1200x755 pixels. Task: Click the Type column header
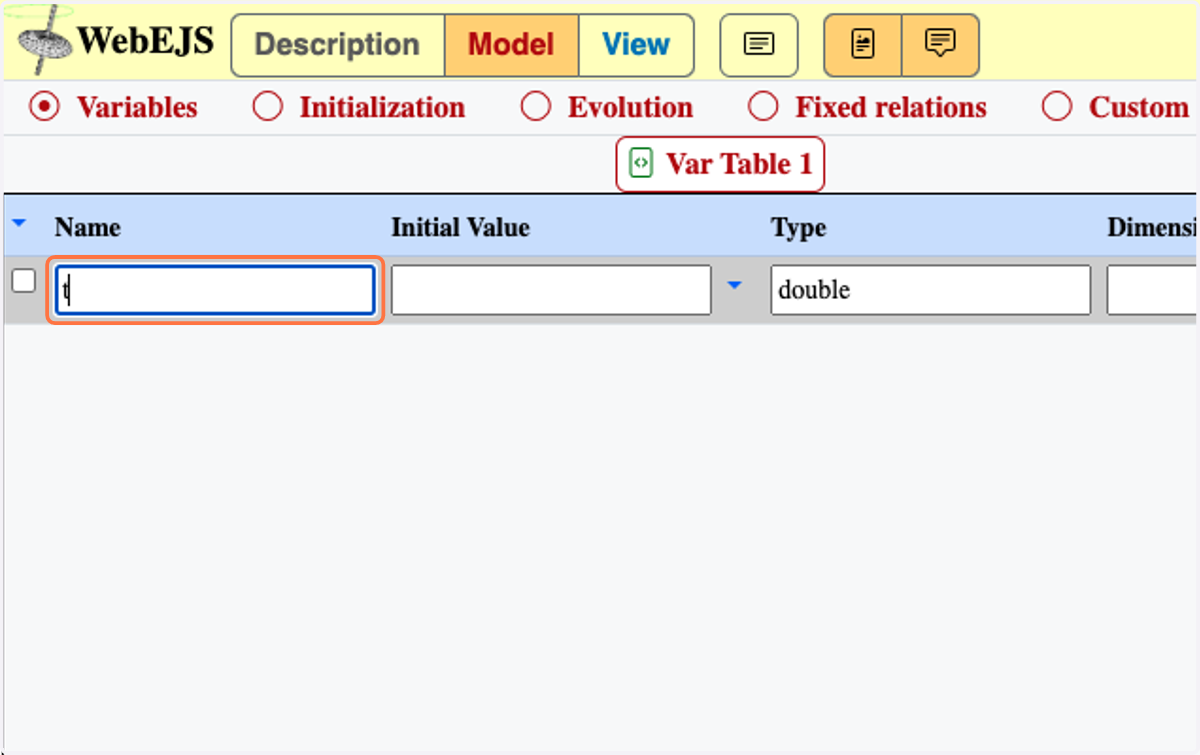point(798,228)
